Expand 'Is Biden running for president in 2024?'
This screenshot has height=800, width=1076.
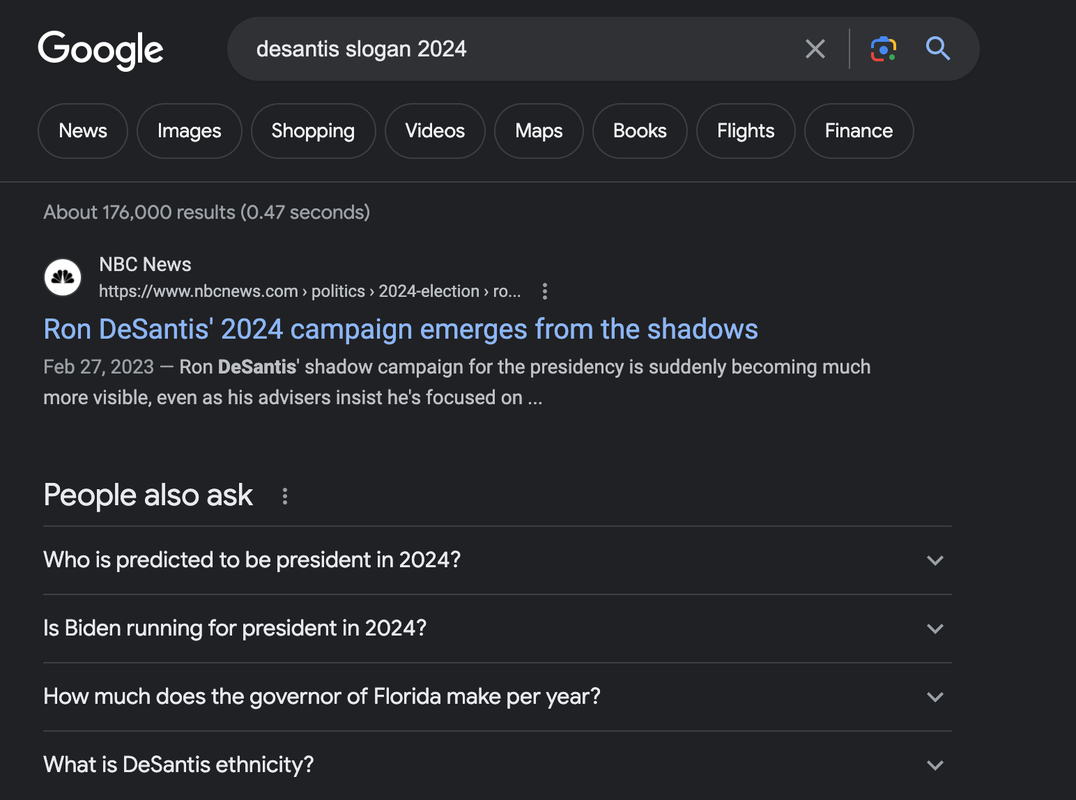pos(498,628)
